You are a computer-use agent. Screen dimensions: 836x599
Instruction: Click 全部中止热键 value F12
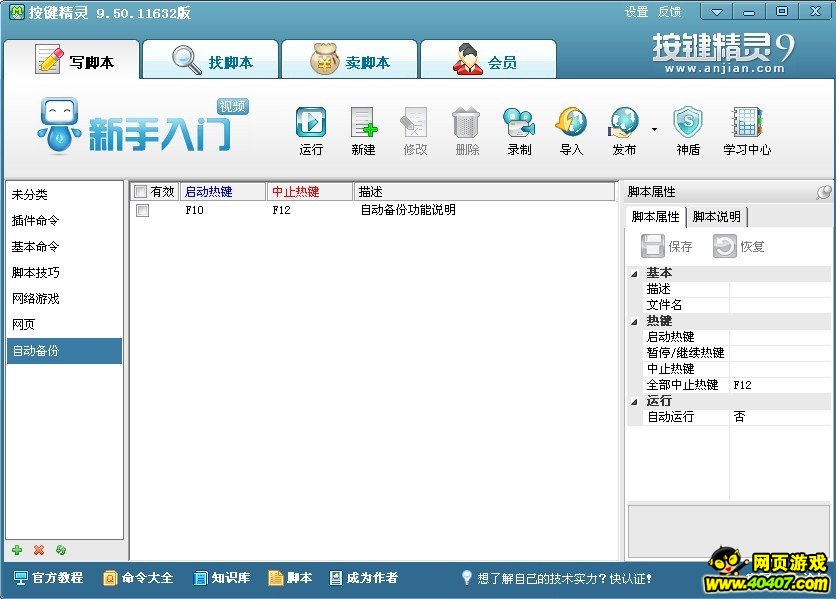tap(780, 385)
